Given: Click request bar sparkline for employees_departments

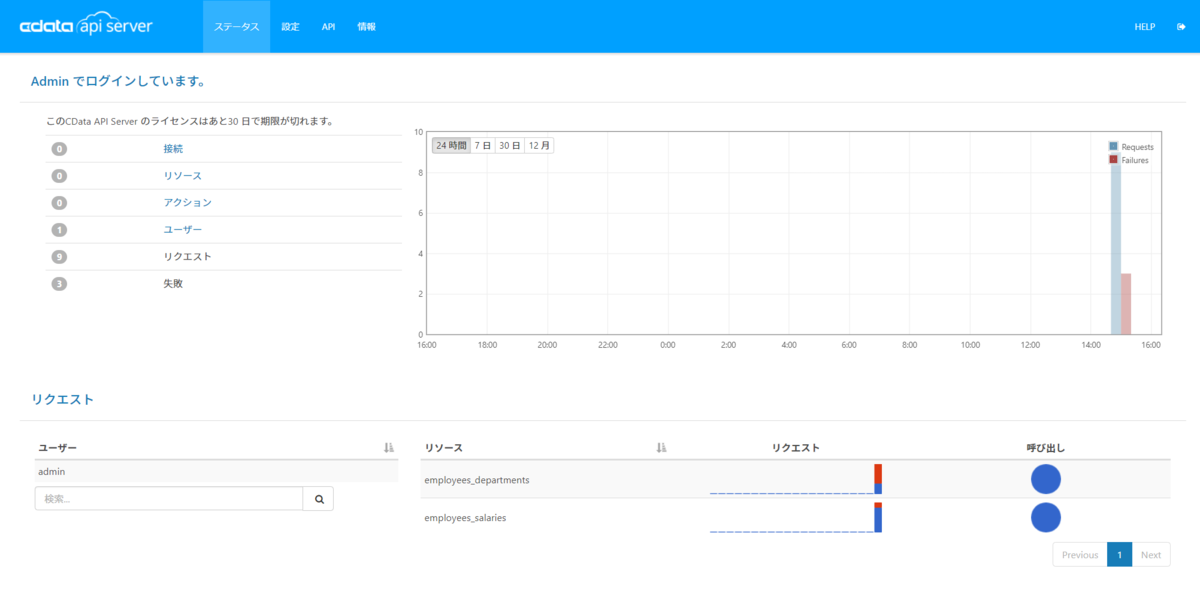Looking at the screenshot, I should 796,479.
